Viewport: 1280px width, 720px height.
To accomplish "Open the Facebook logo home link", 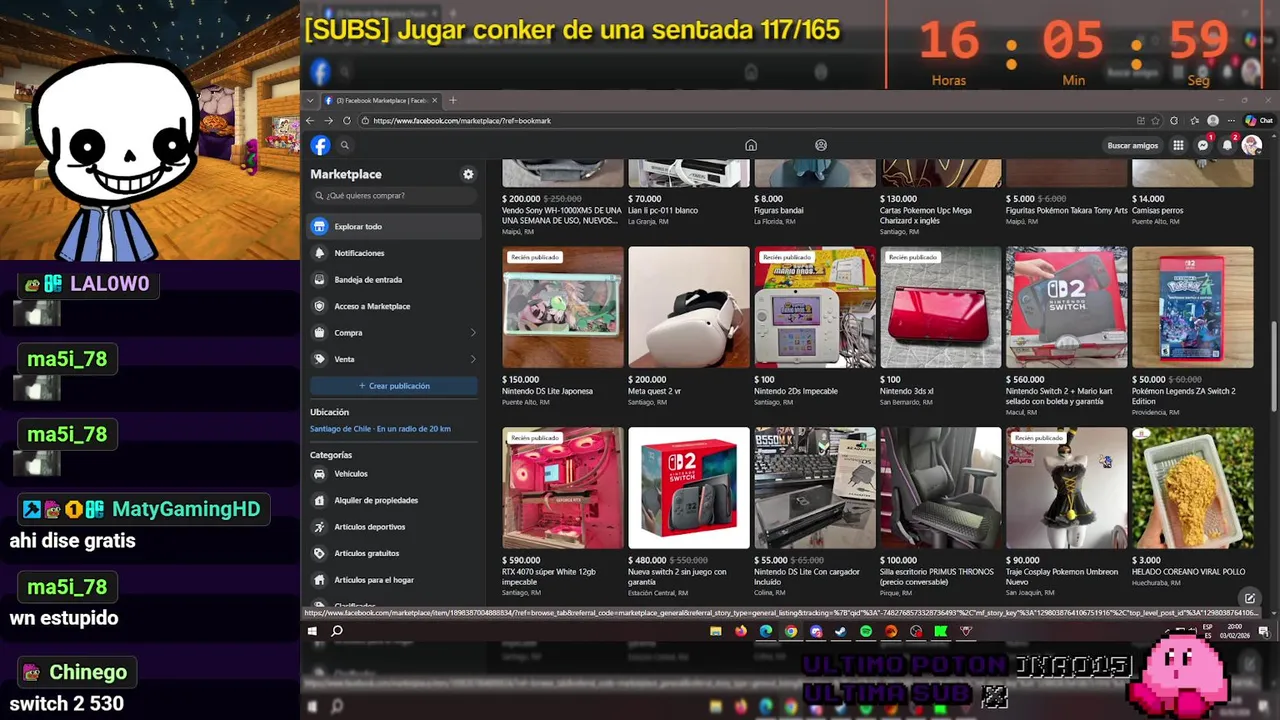I will coord(320,145).
